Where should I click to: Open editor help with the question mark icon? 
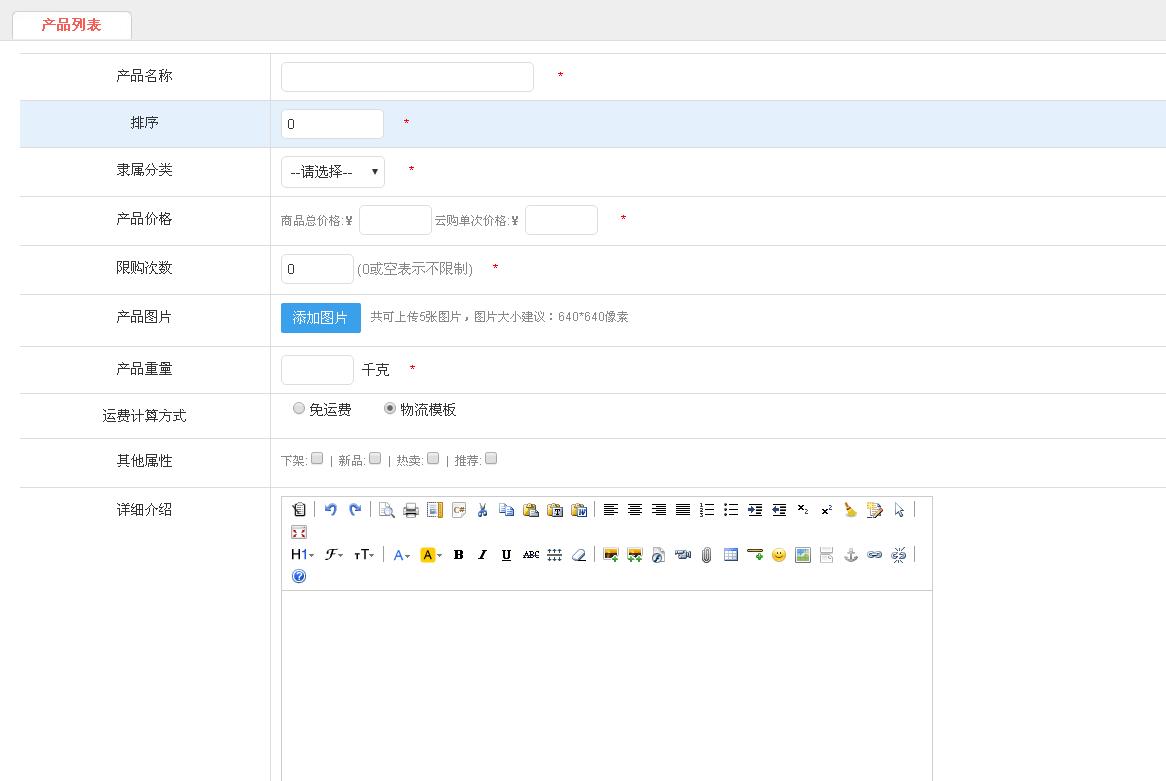coord(298,576)
